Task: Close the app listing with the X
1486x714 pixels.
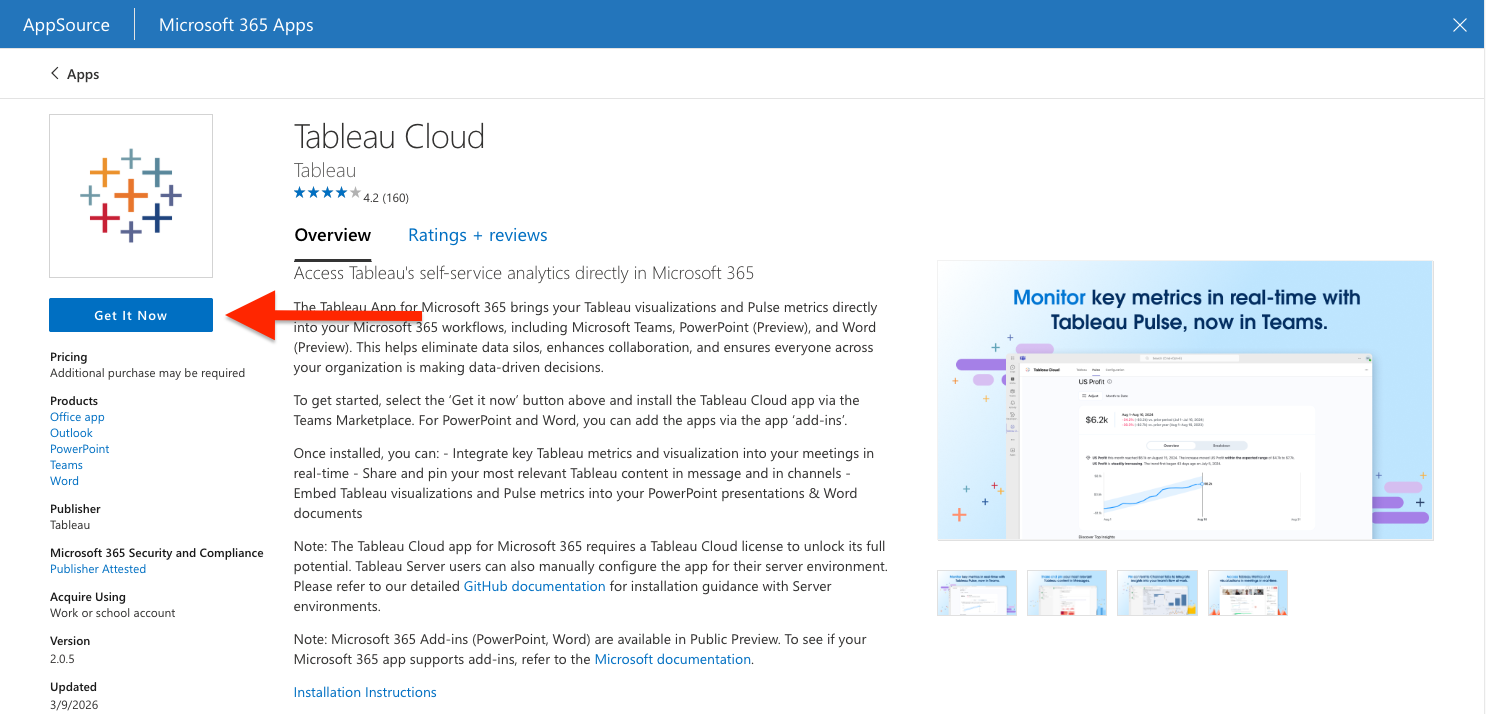Action: pyautogui.click(x=1458, y=23)
